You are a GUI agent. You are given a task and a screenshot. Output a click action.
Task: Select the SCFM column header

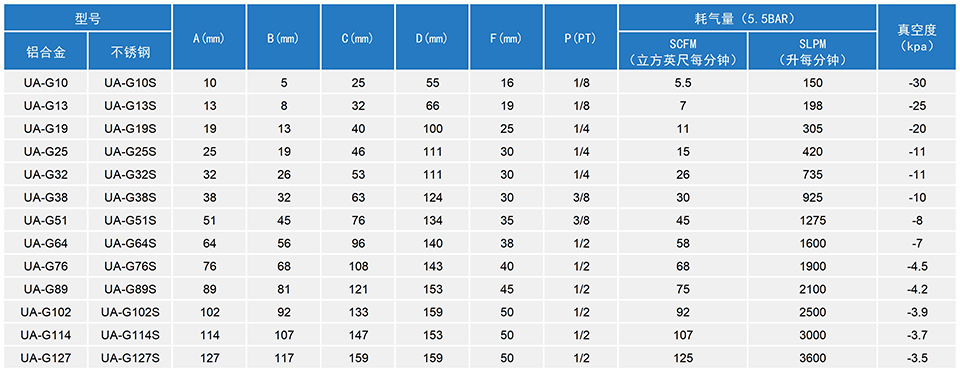(683, 52)
